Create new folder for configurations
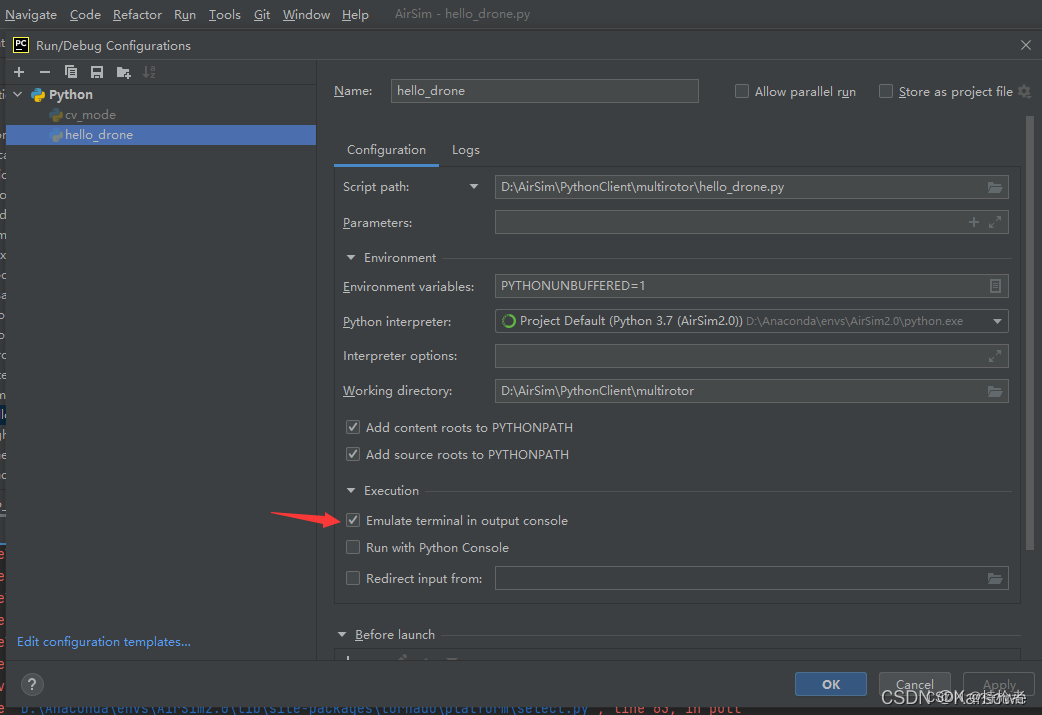The height and width of the screenshot is (715, 1042). [124, 72]
